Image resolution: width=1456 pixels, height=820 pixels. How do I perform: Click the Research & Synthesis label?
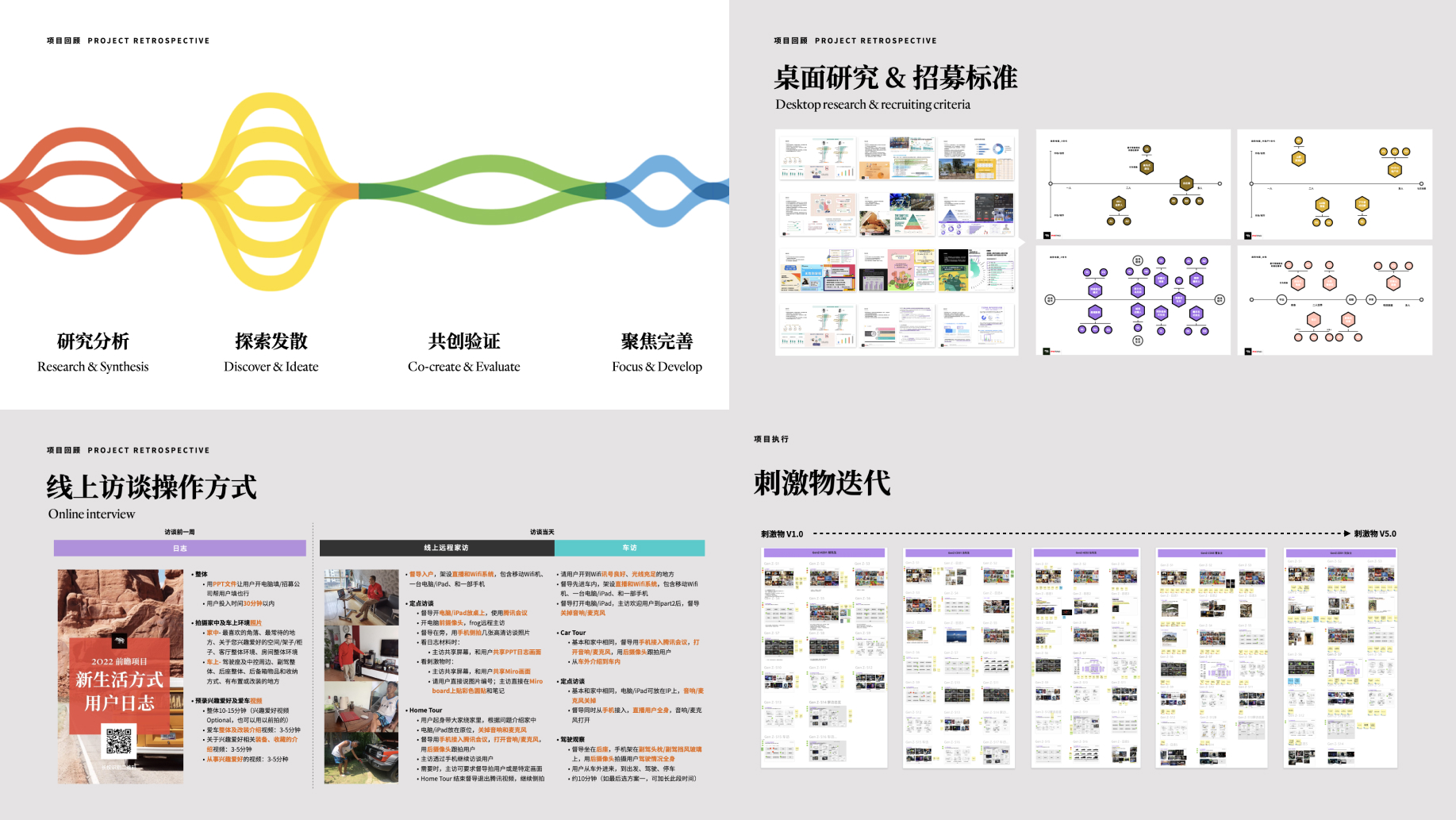93,367
